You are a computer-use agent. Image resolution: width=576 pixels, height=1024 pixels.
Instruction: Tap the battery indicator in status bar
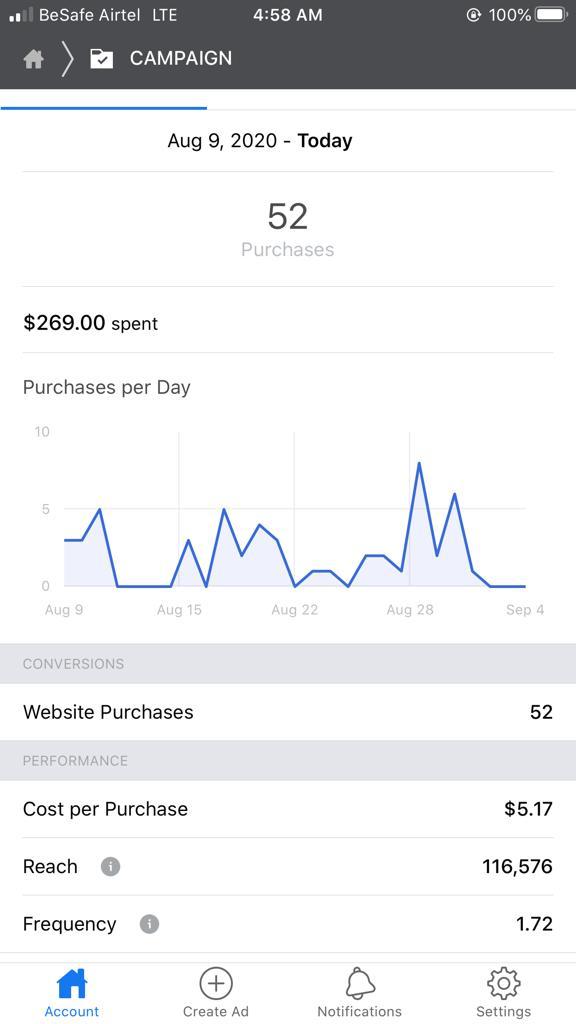coord(551,14)
